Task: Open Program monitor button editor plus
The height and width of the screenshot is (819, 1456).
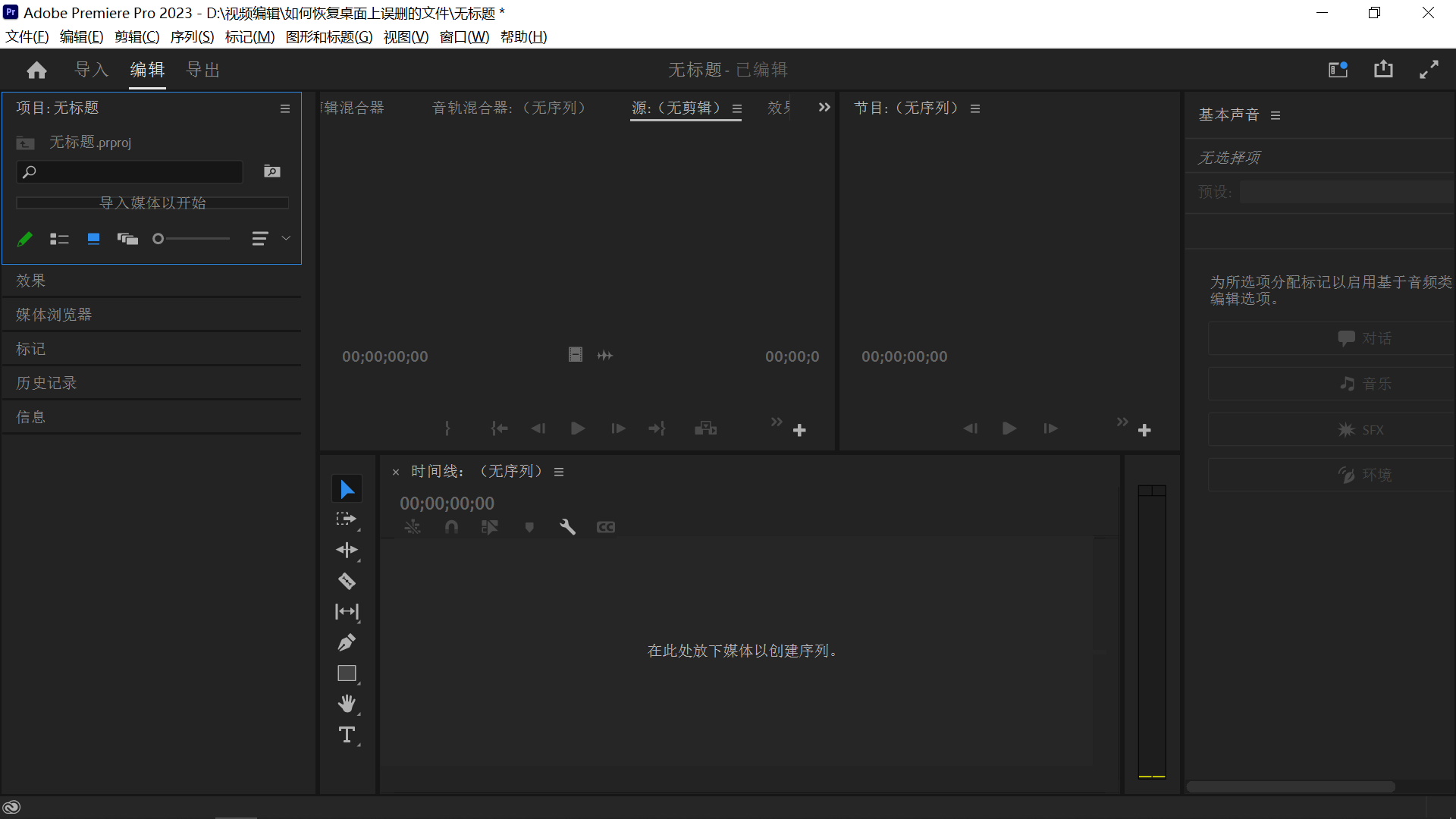Action: [1144, 430]
